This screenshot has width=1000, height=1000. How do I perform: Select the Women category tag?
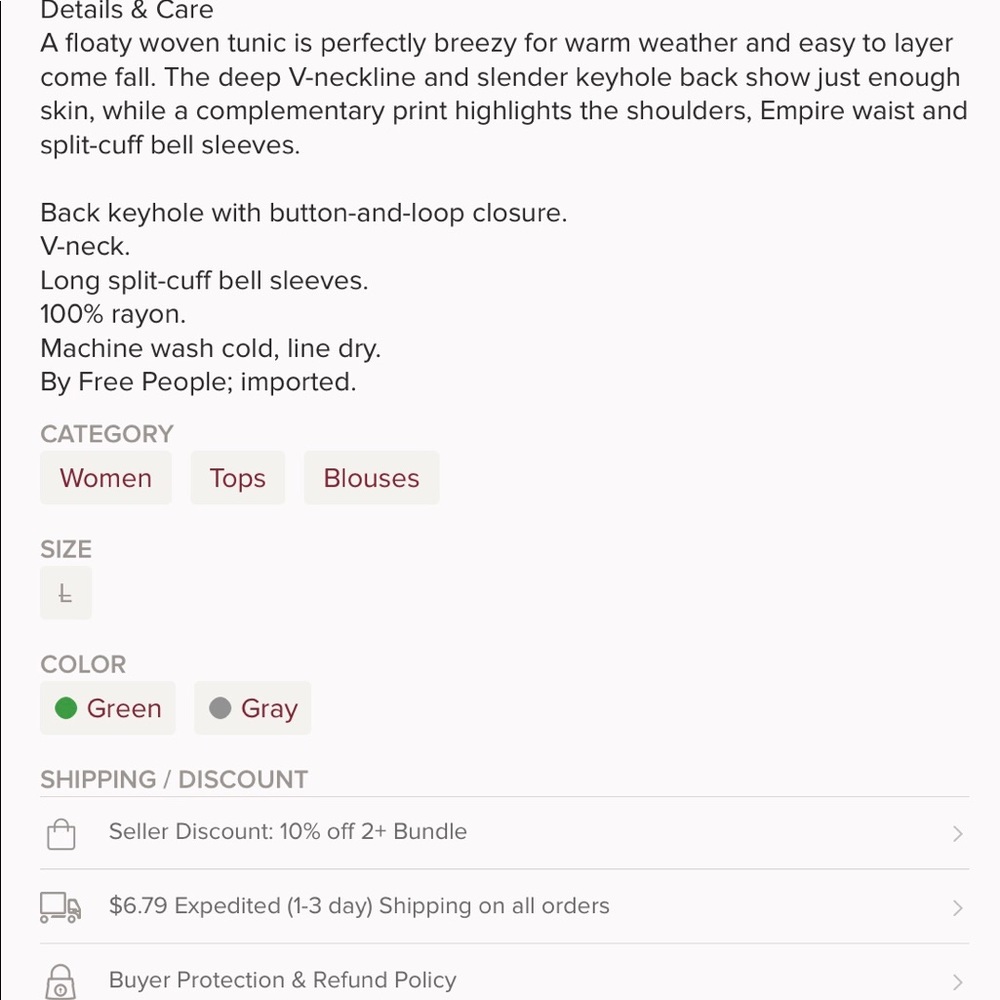(106, 478)
